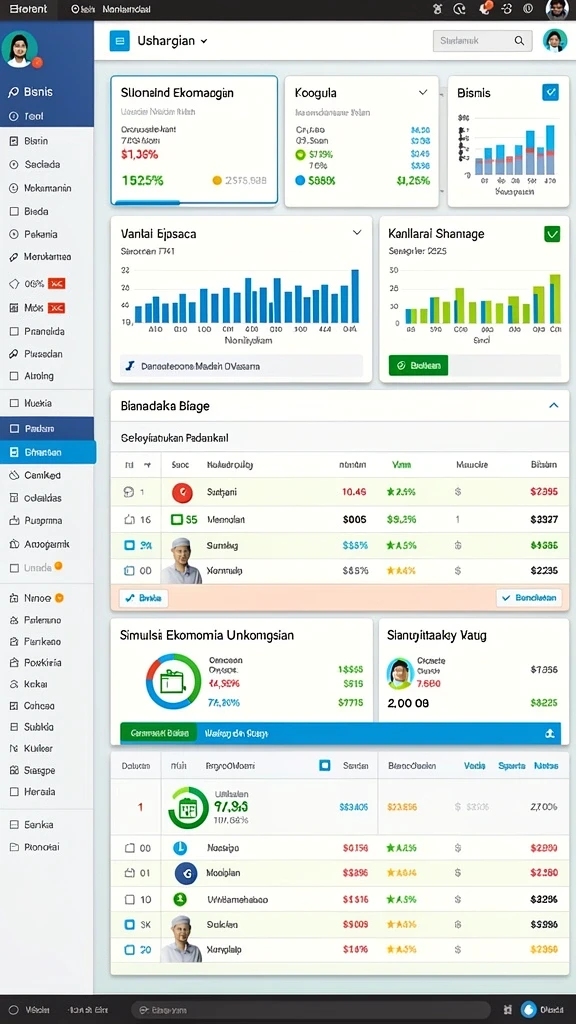This screenshot has height=1024, width=576.
Task: Tick the Bleda checkbox in sidebar
Action: (13, 211)
